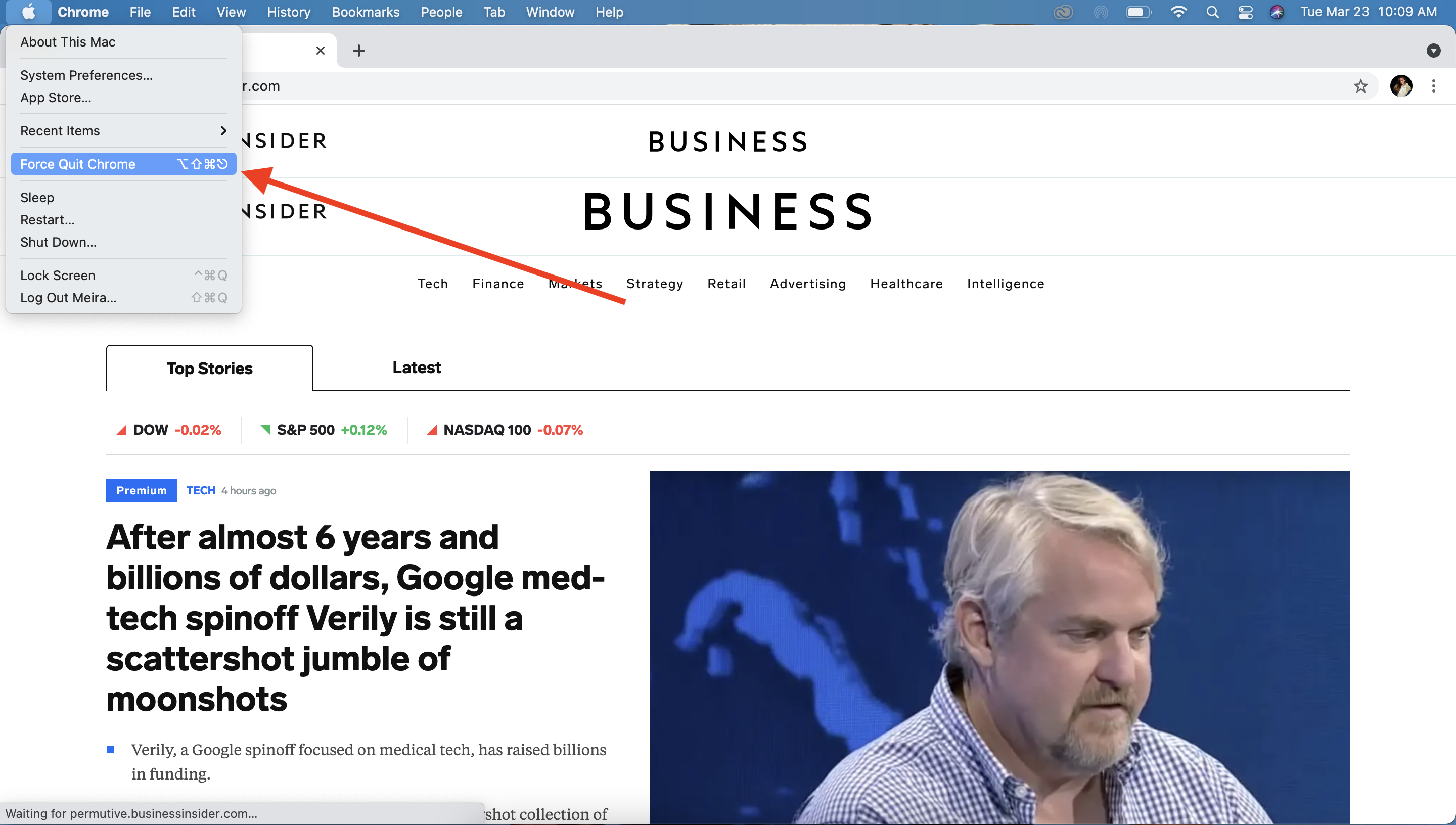Open the Bookmarks menu

coord(366,12)
